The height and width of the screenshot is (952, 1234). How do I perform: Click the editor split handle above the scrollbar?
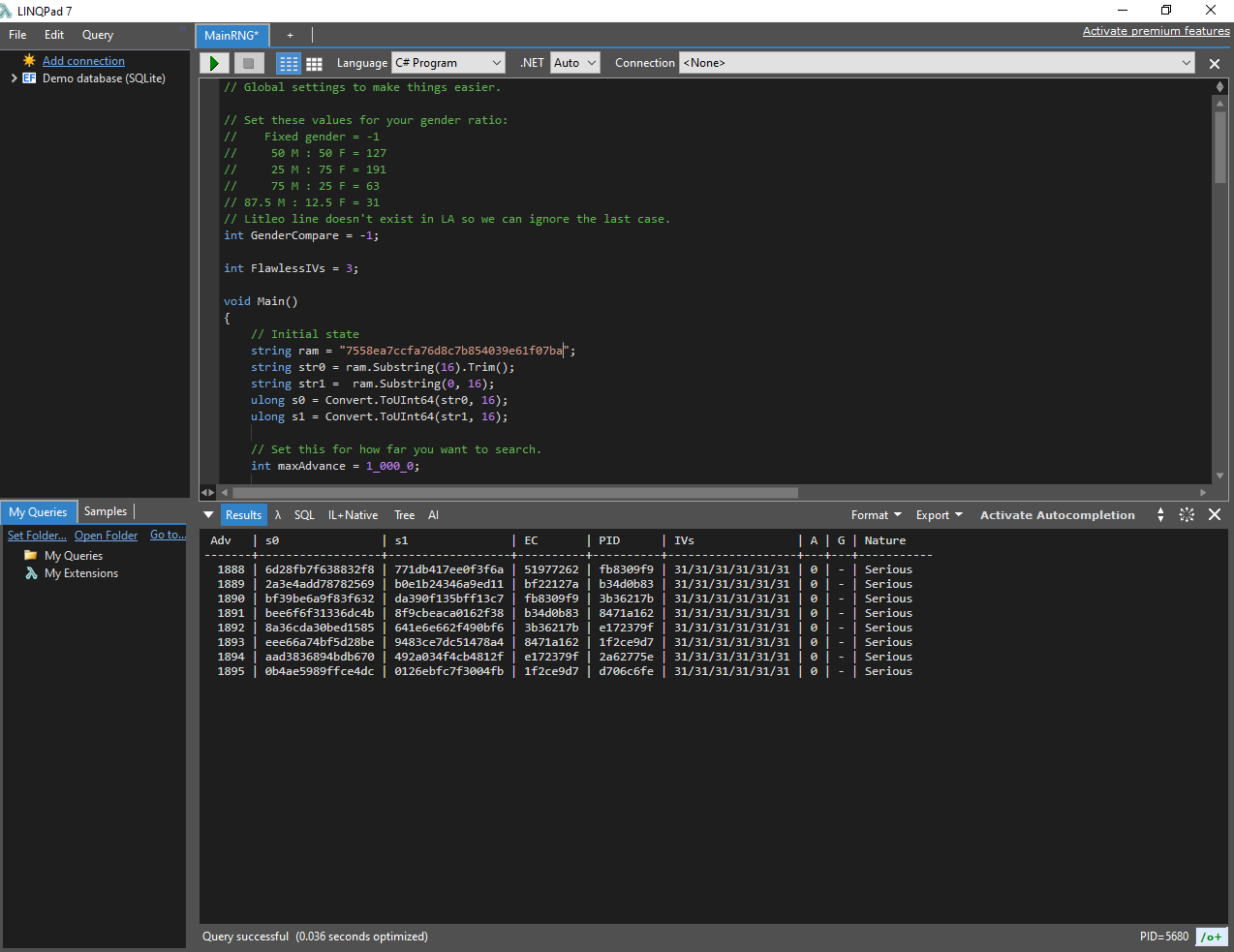pyautogui.click(x=1220, y=87)
